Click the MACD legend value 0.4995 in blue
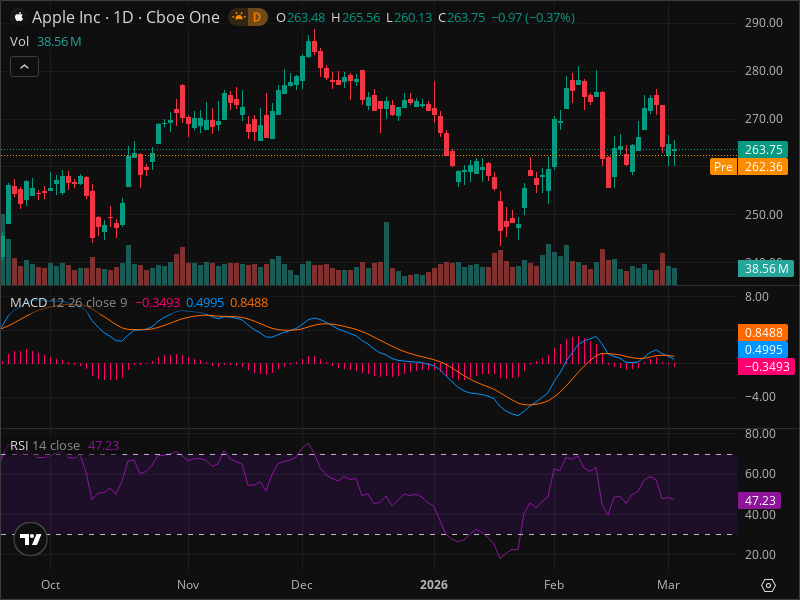 [x=205, y=303]
